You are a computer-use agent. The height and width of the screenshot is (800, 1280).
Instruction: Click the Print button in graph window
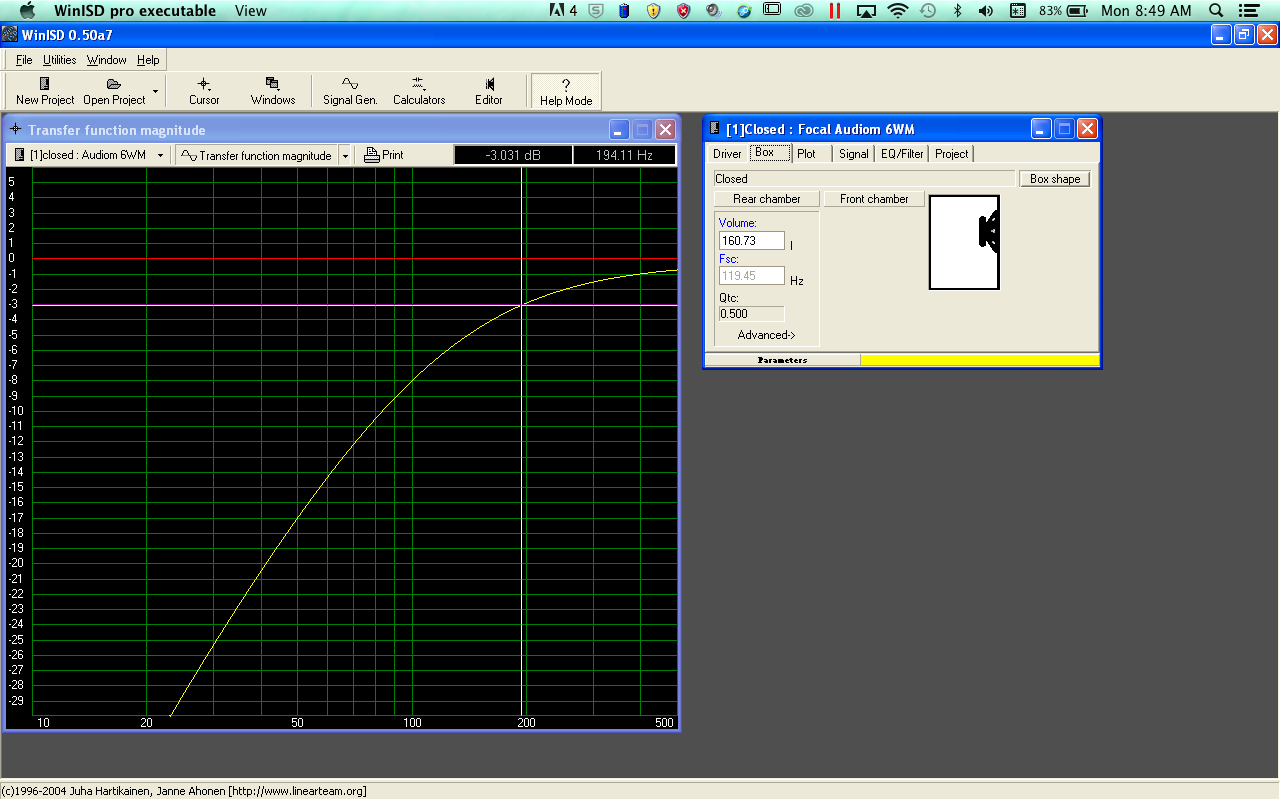coord(384,155)
